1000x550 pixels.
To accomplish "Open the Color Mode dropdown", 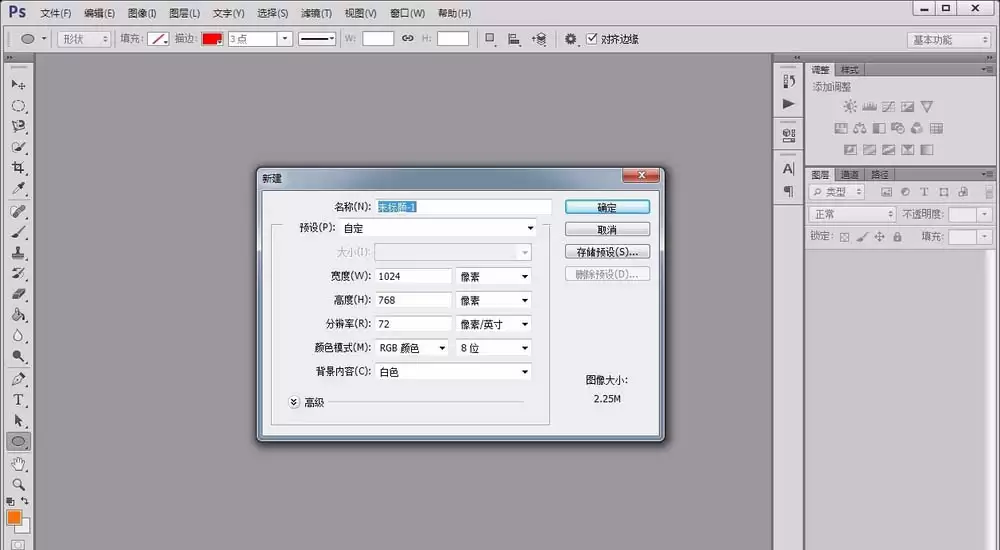I will click(412, 348).
